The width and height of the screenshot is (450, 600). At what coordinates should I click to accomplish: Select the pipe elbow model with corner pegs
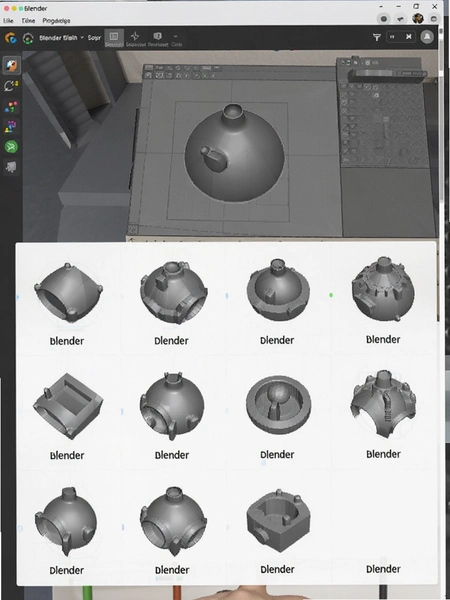point(68,292)
